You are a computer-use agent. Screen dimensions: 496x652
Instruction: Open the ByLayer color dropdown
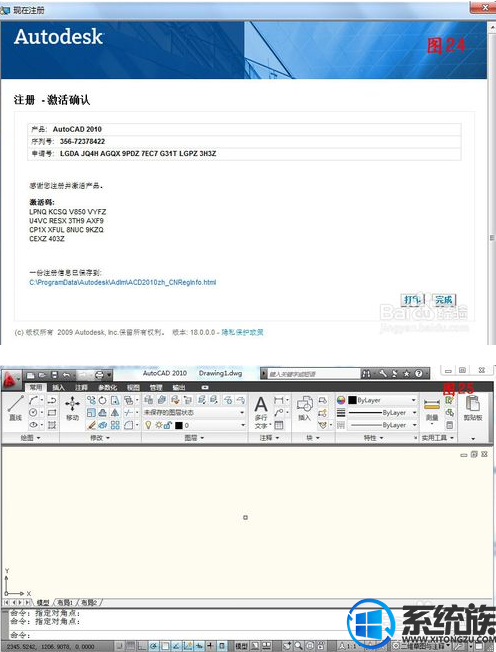382,400
